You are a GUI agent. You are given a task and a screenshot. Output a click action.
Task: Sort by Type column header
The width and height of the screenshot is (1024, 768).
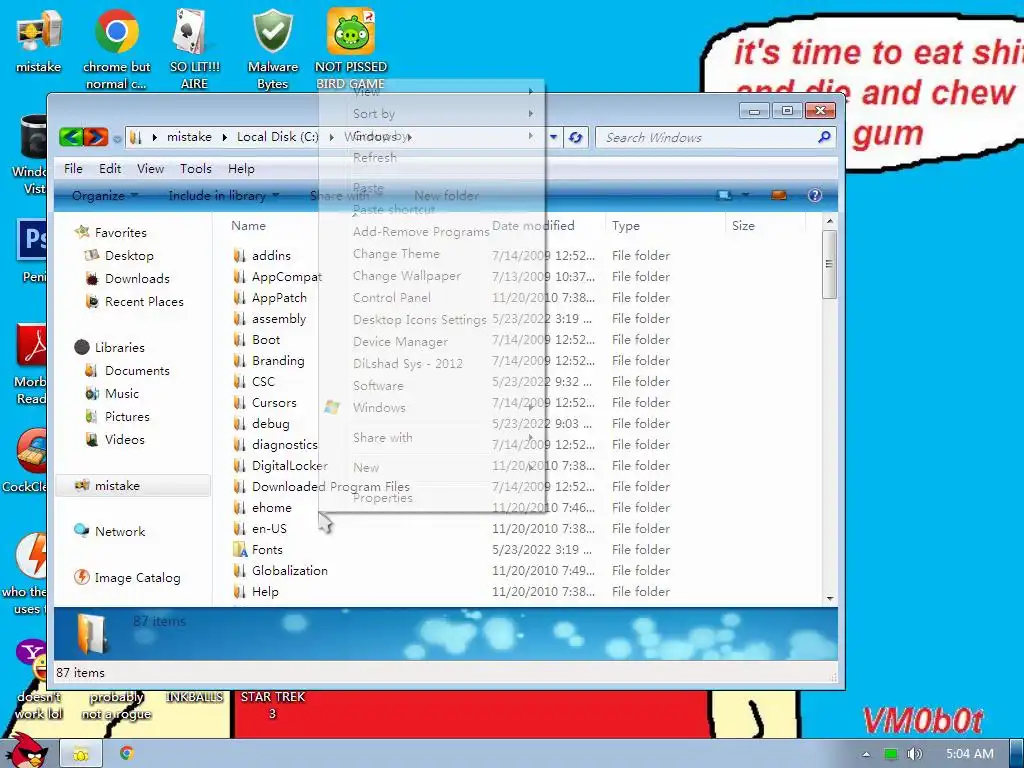[626, 225]
